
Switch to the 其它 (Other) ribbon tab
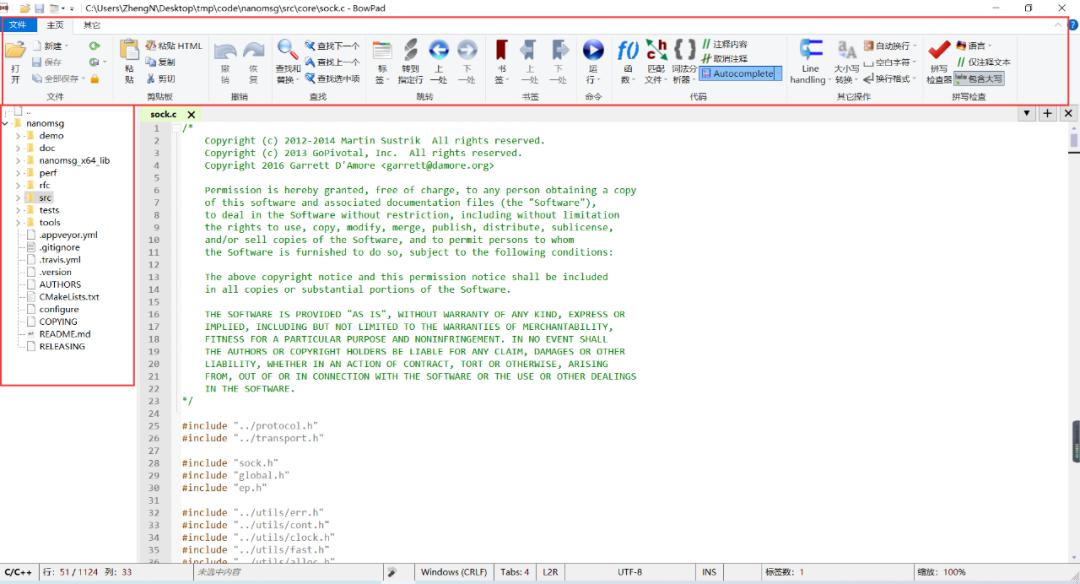(x=92, y=25)
